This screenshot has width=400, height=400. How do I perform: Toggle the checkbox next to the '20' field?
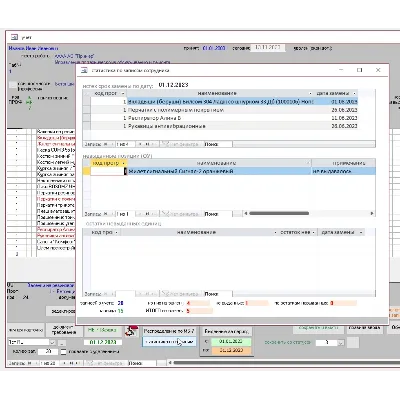64,352
